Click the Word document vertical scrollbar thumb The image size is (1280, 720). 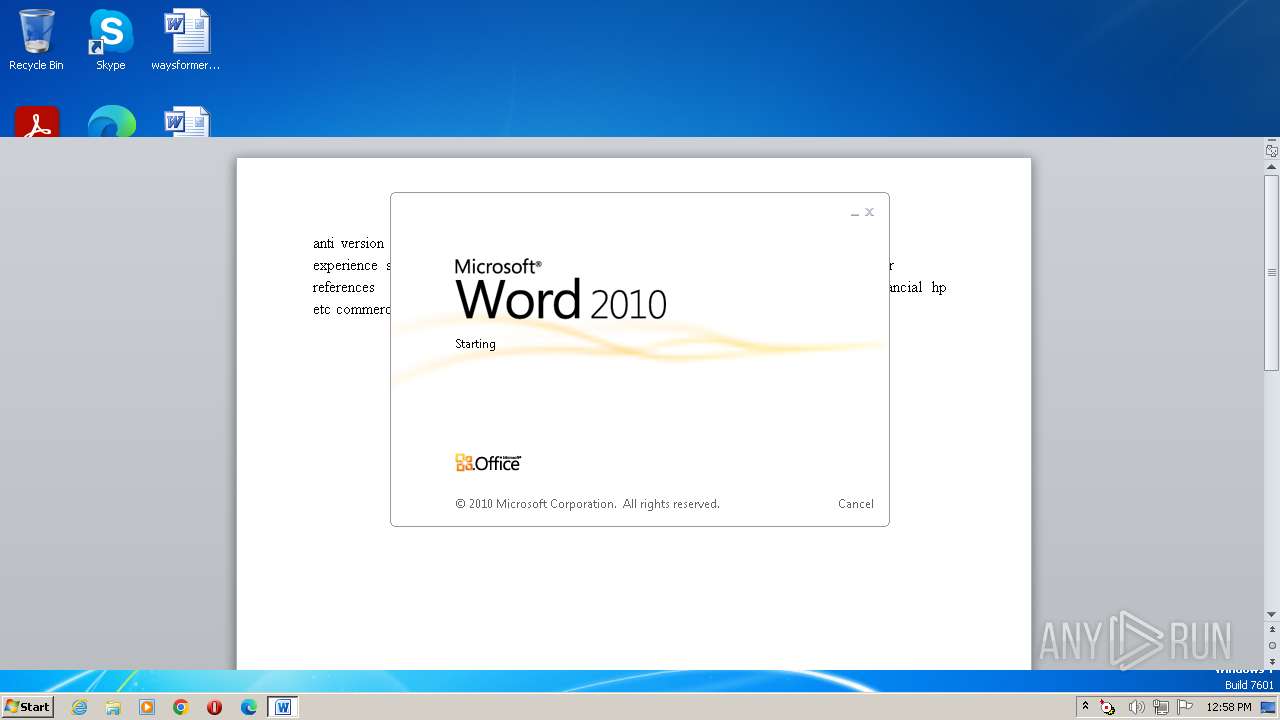click(1272, 273)
